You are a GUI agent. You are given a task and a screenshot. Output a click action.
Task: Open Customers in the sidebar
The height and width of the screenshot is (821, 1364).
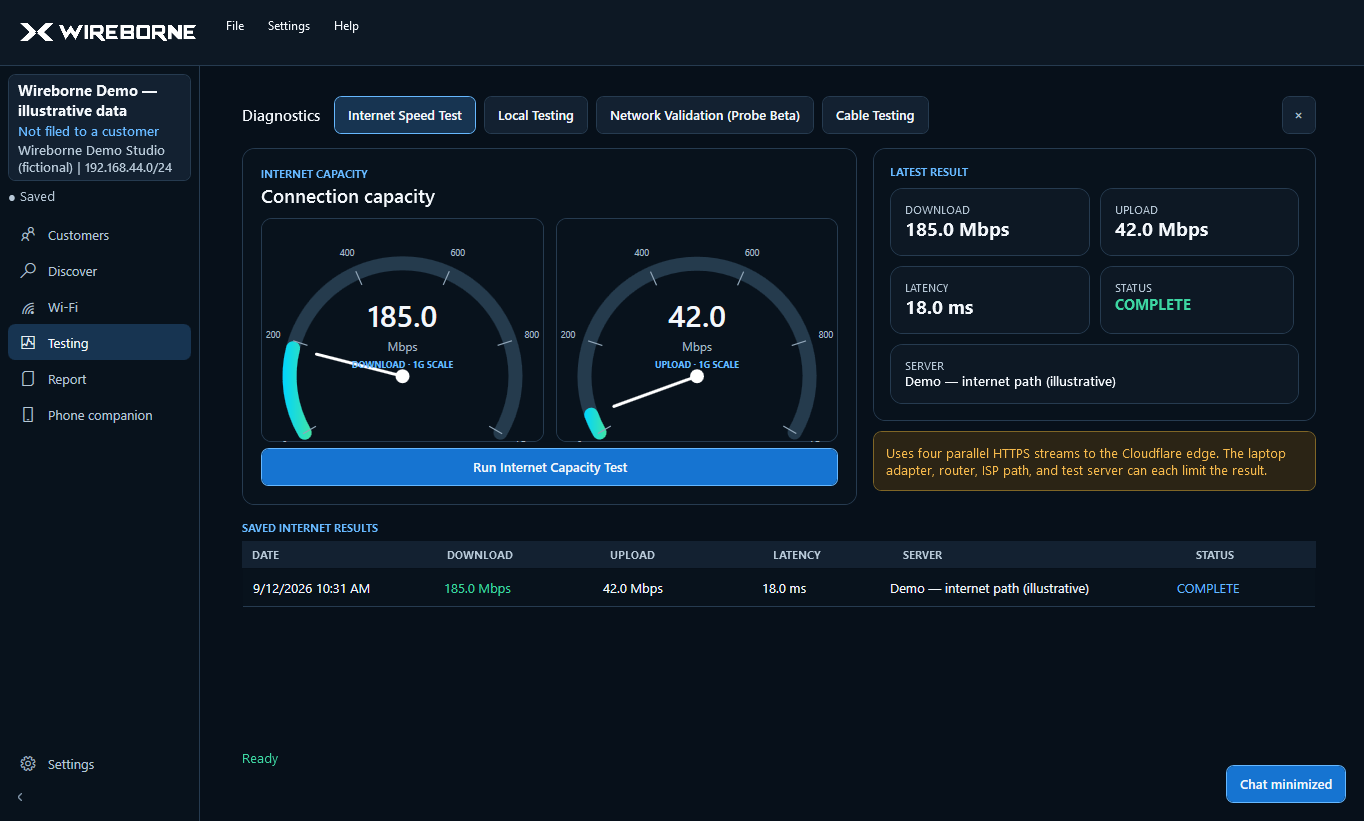[x=99, y=235]
